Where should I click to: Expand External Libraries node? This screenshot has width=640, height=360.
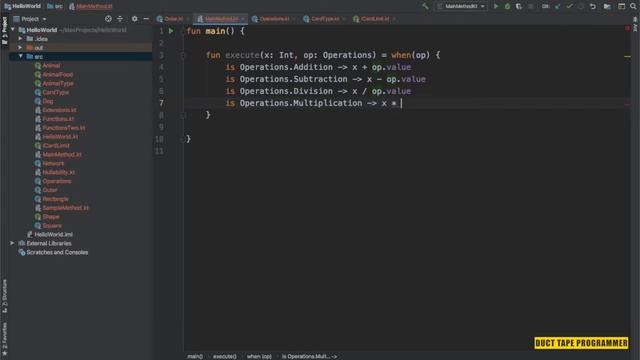(x=12, y=243)
